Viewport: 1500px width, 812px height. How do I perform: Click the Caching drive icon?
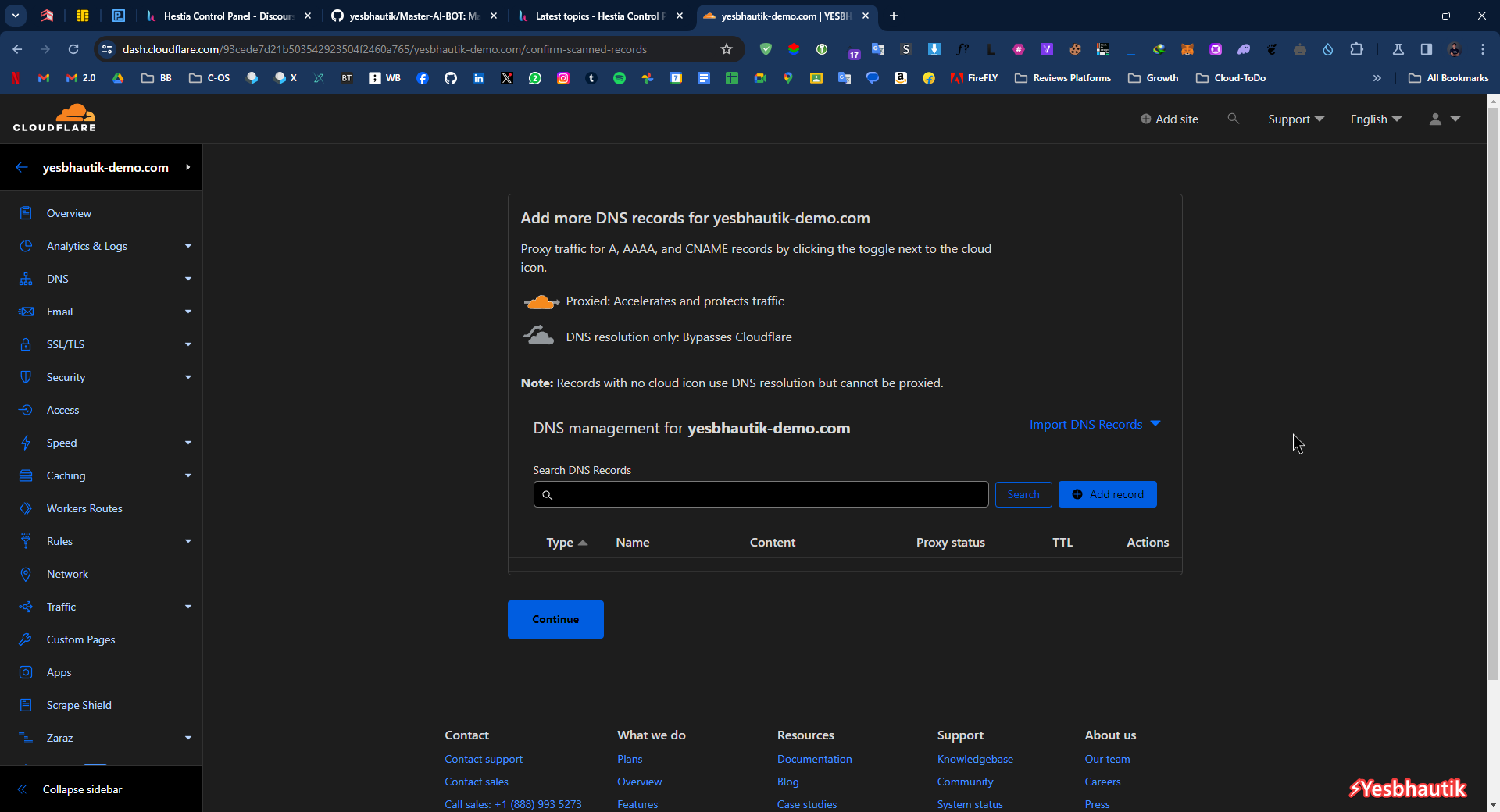[26, 475]
